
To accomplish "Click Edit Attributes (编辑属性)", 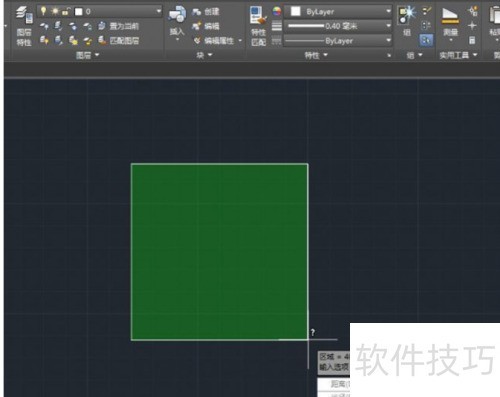I will coord(213,41).
